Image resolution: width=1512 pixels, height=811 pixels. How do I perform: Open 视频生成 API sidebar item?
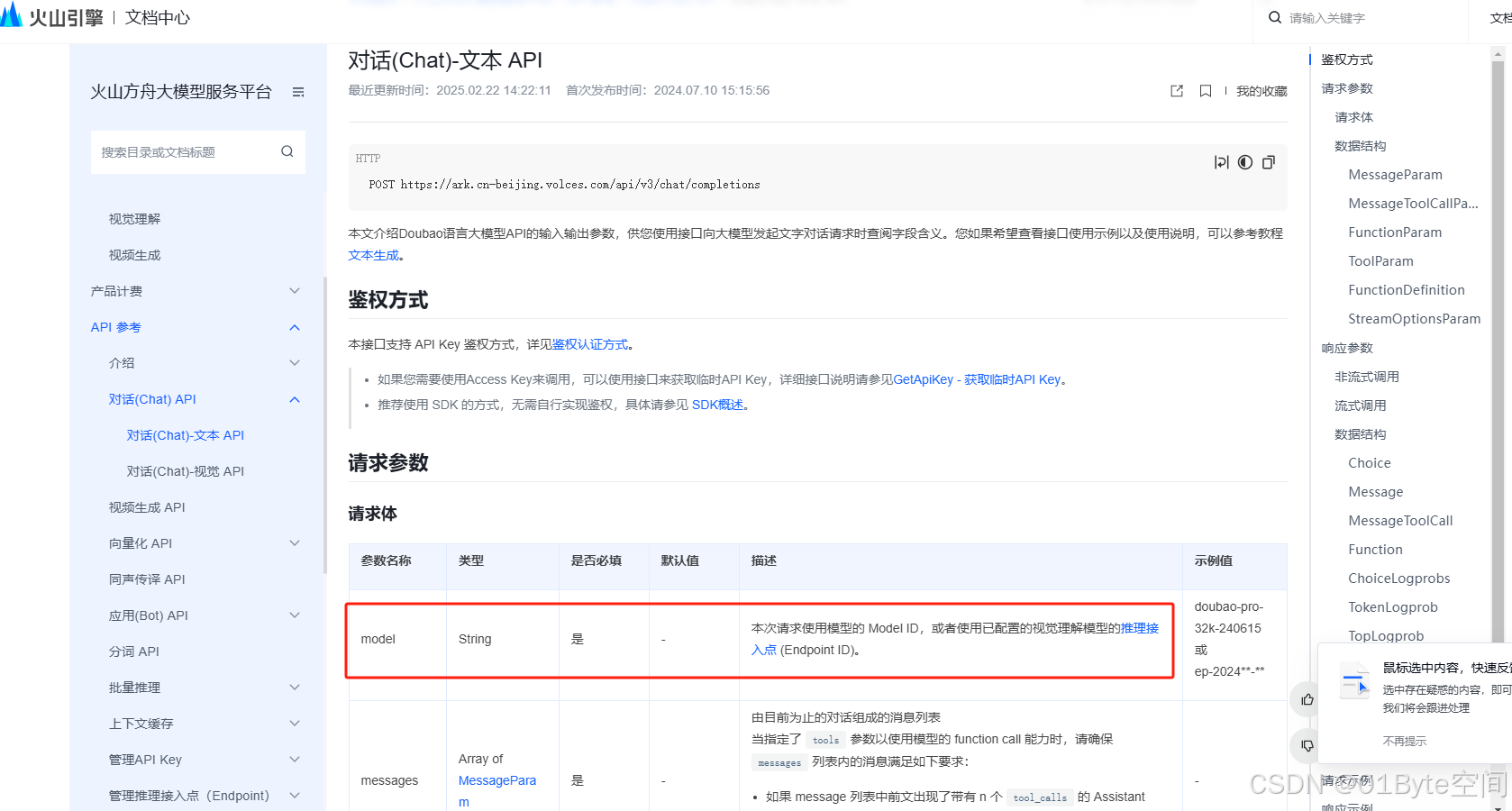[x=147, y=507]
